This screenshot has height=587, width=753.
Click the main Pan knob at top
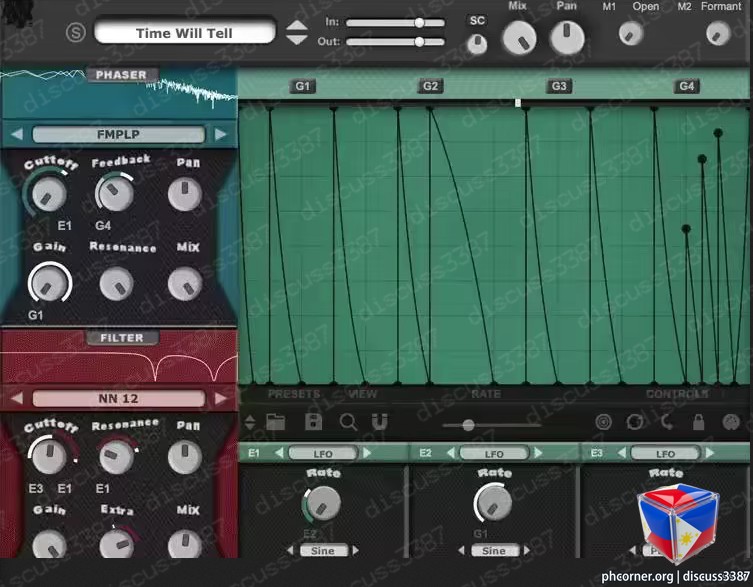[x=567, y=37]
